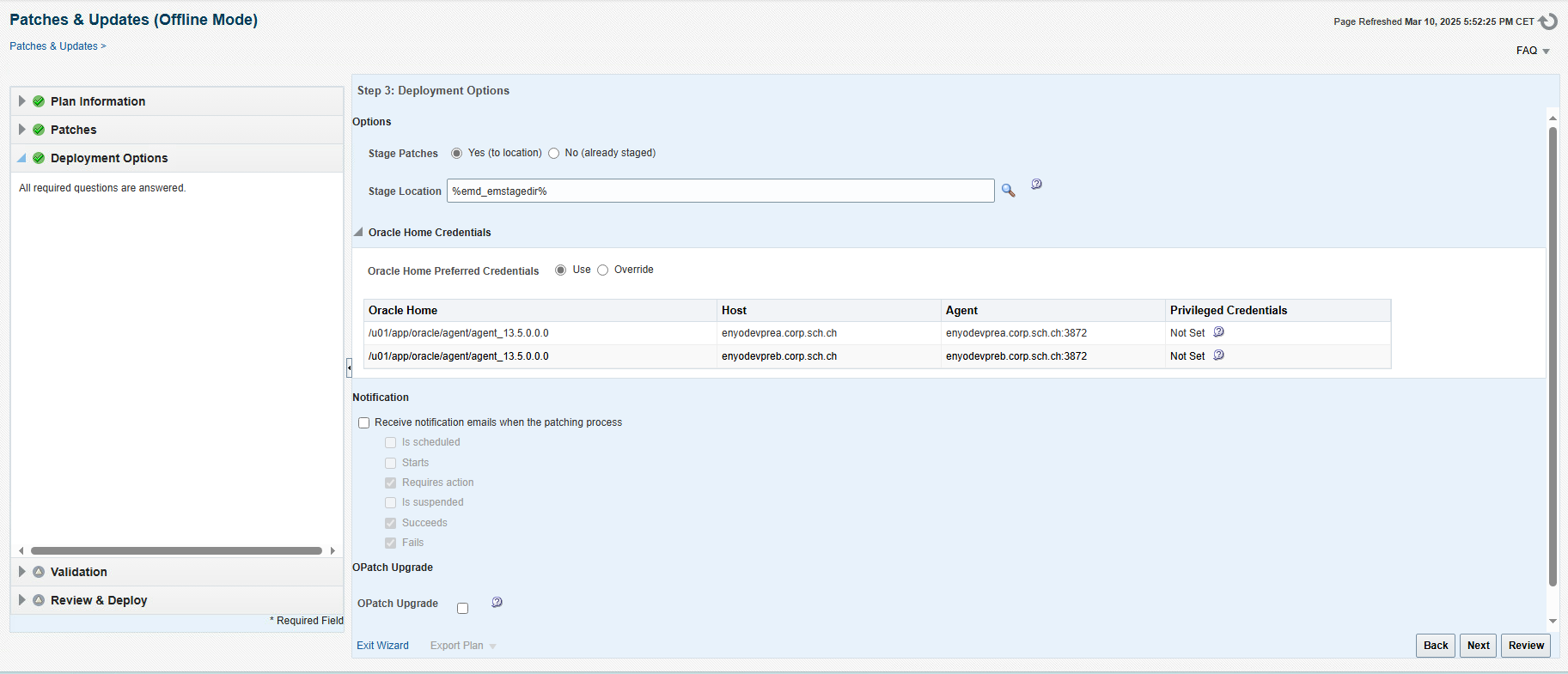Viewport: 1568px width, 674px height.
Task: Open the FAQ dropdown menu
Action: coord(1532,51)
